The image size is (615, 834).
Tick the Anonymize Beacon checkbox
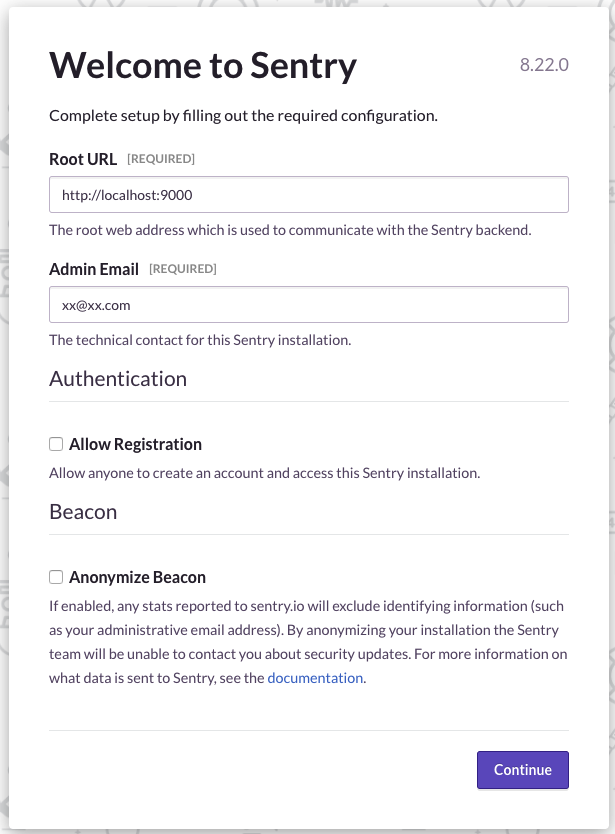click(56, 577)
